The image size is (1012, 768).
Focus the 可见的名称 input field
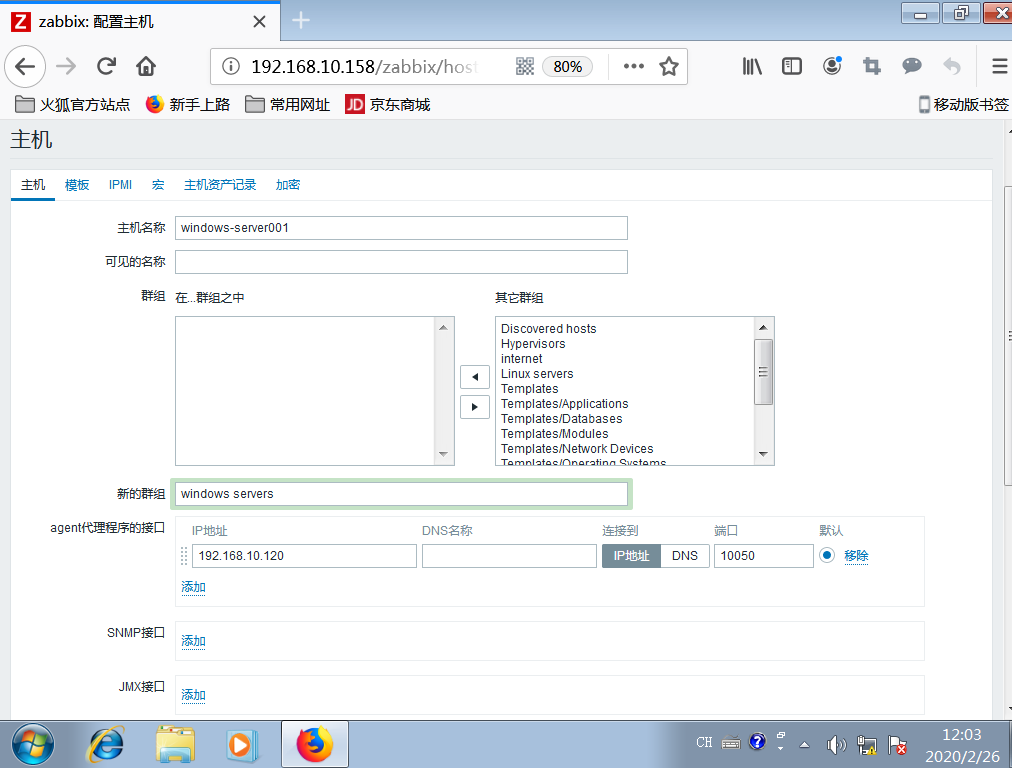coord(401,262)
